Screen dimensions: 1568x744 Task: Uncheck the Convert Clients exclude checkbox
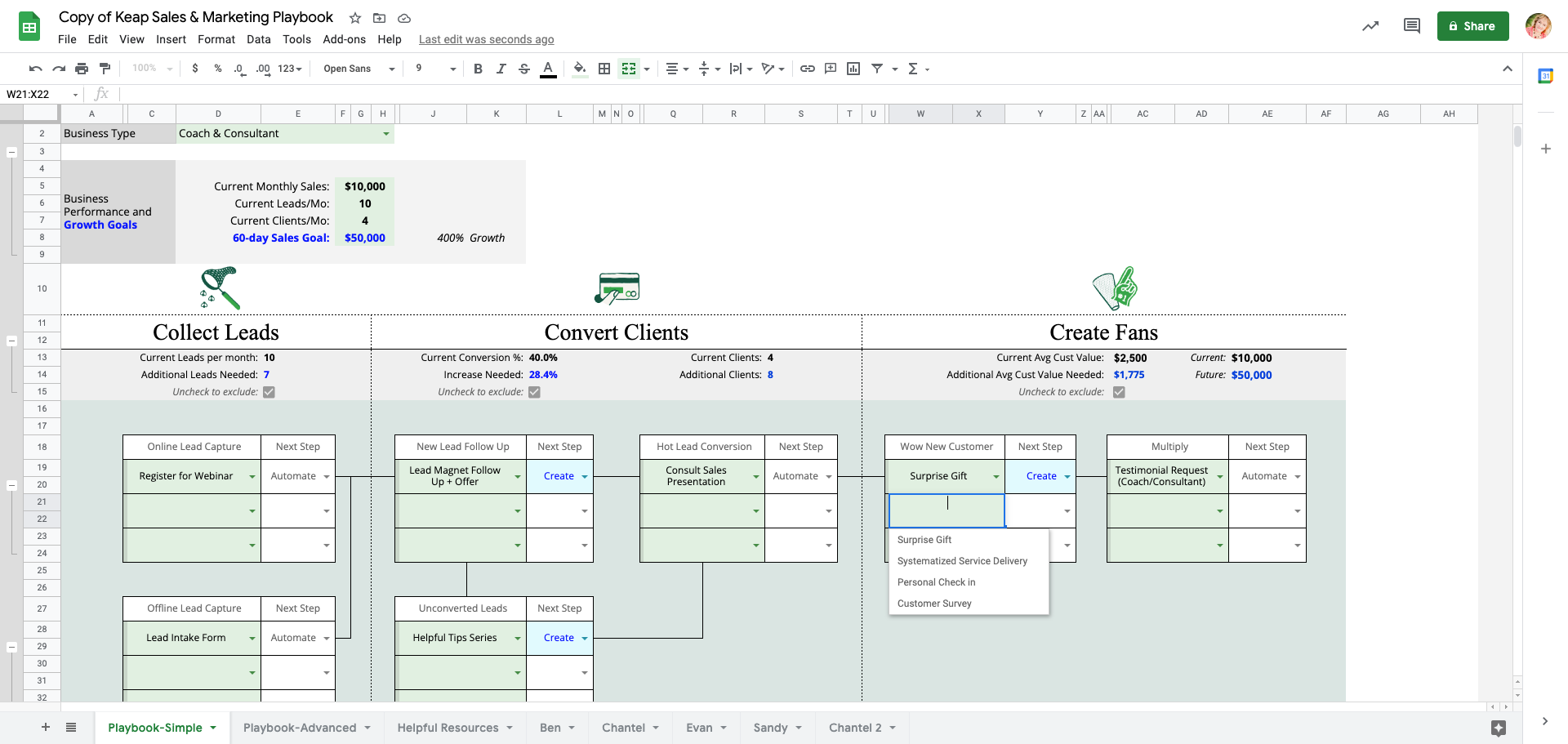tap(534, 392)
